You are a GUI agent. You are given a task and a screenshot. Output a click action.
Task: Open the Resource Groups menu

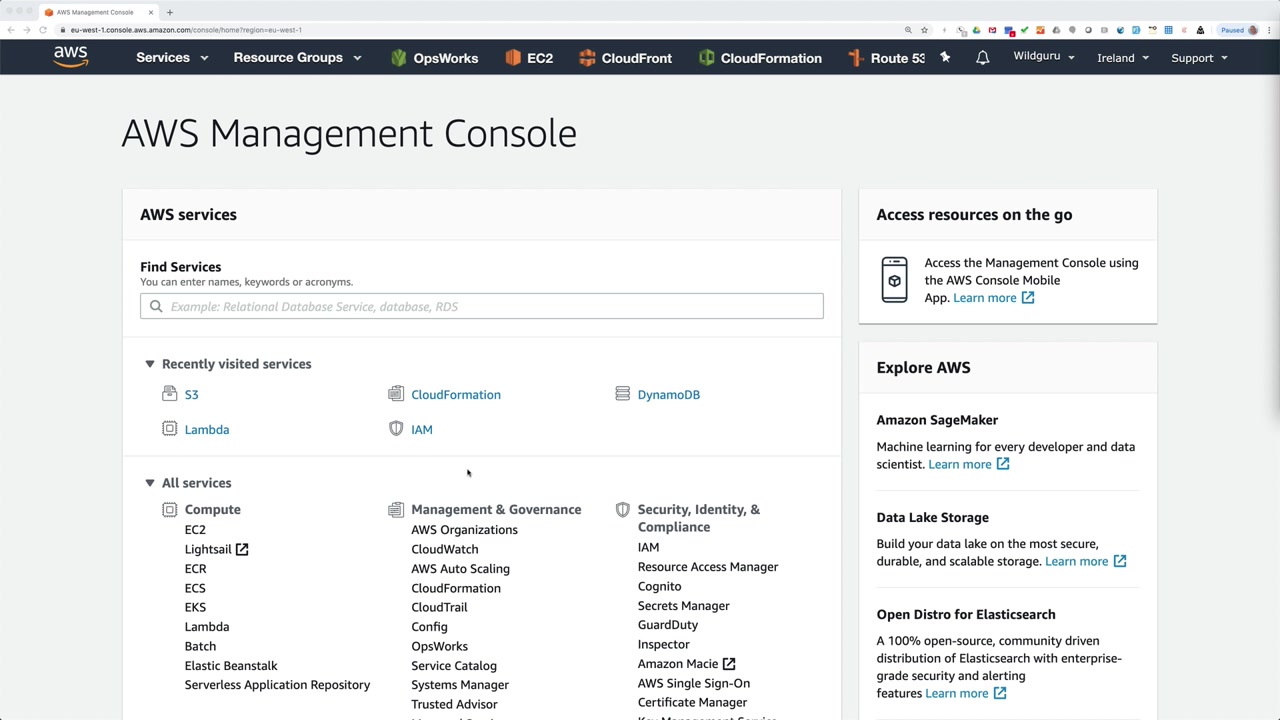(297, 58)
